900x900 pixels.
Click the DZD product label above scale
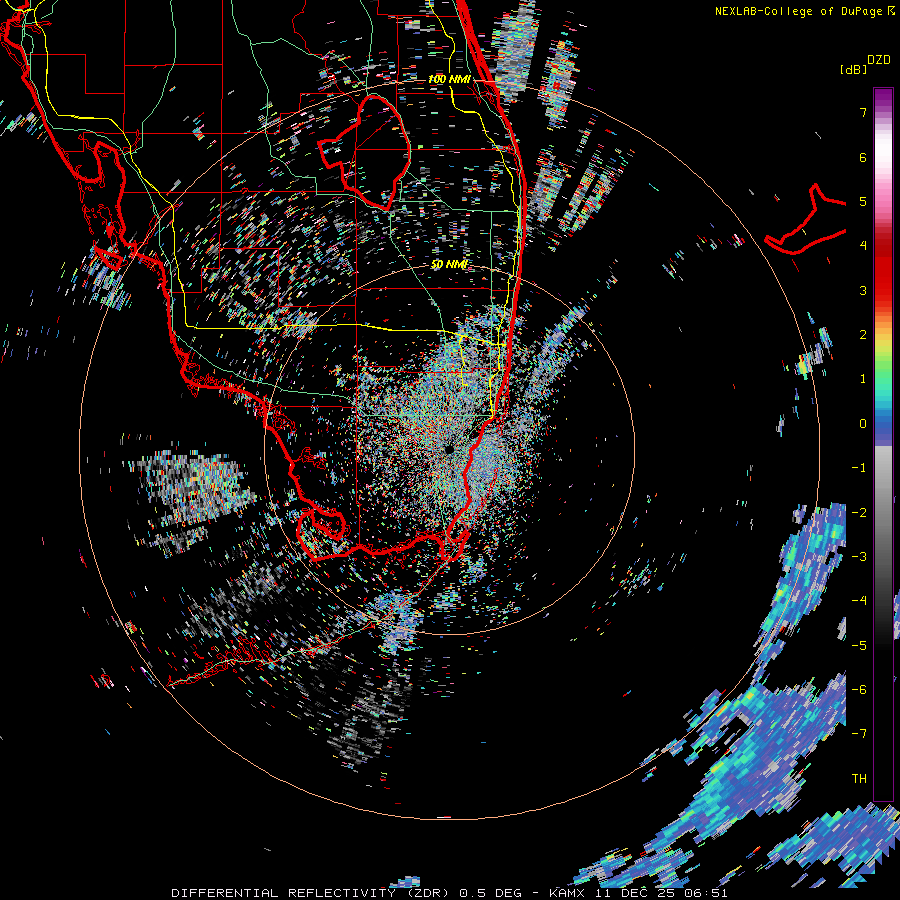click(x=878, y=60)
